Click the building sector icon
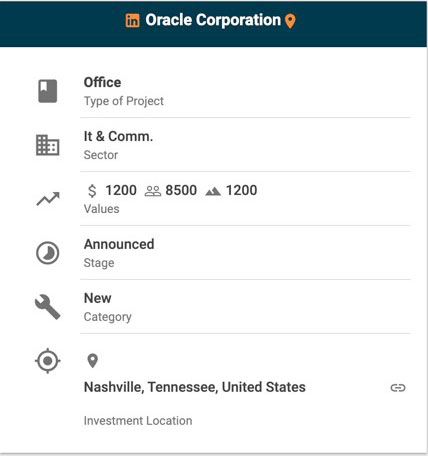428x456 pixels. 48,145
